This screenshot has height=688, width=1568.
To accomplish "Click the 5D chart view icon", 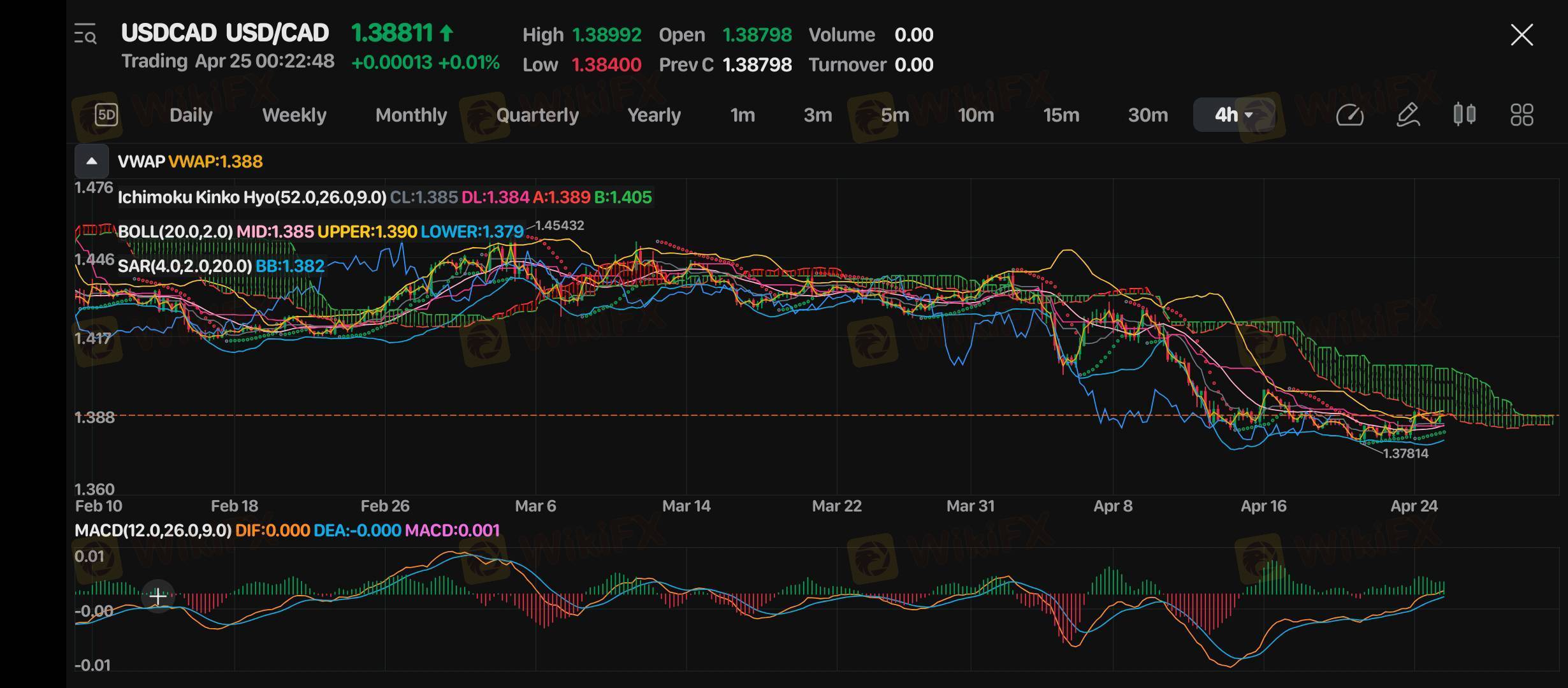I will click(x=106, y=115).
